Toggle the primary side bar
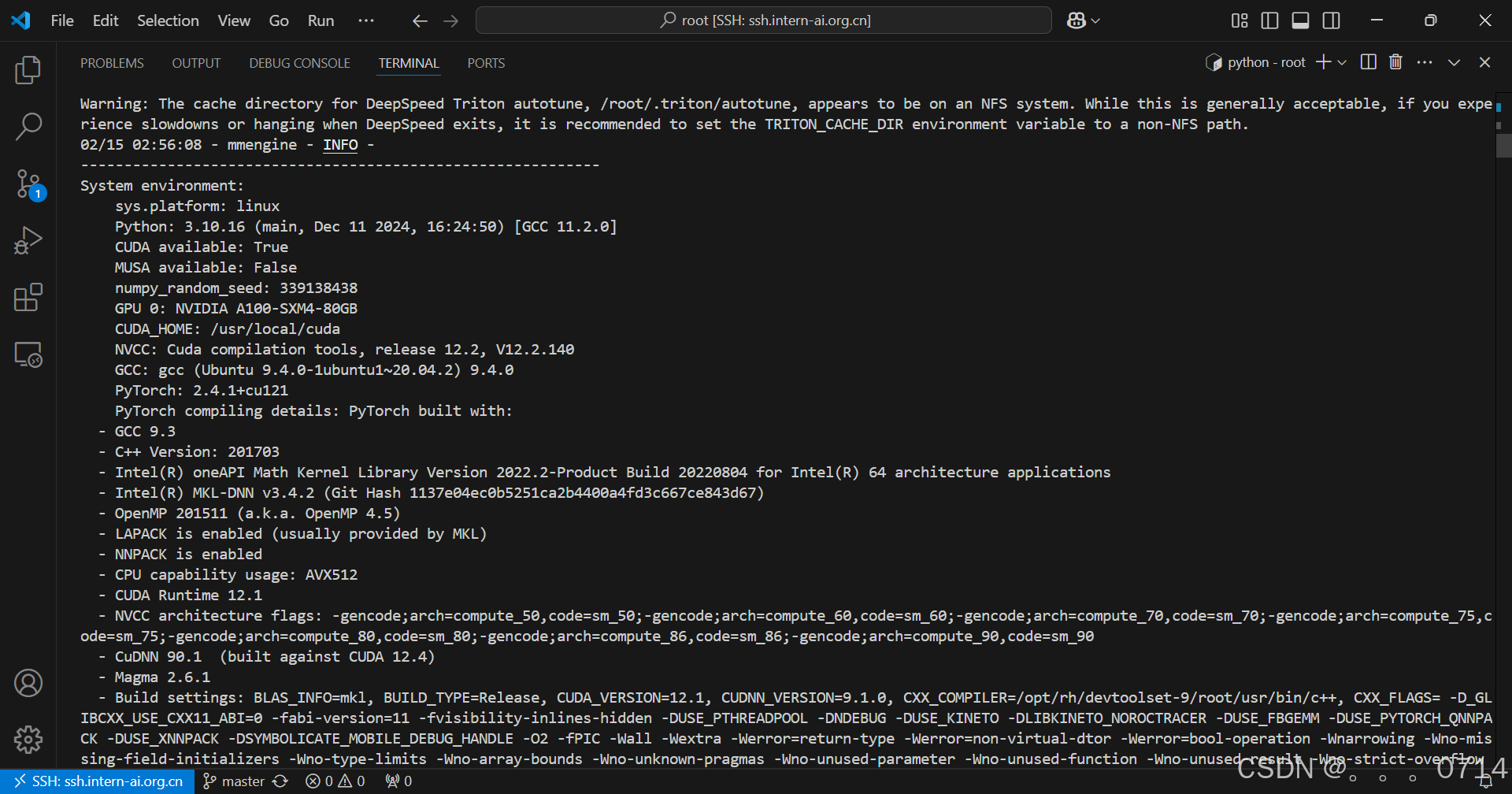The width and height of the screenshot is (1512, 794). point(1269,20)
